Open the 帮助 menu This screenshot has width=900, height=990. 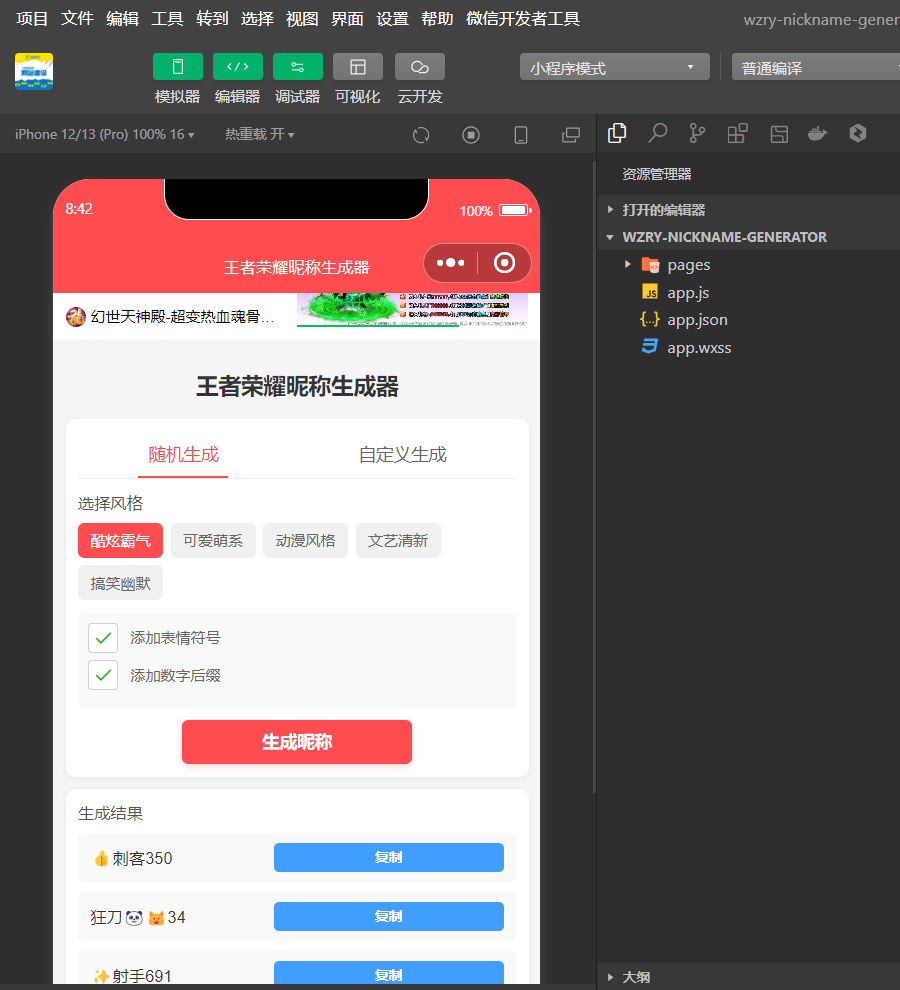click(x=437, y=19)
